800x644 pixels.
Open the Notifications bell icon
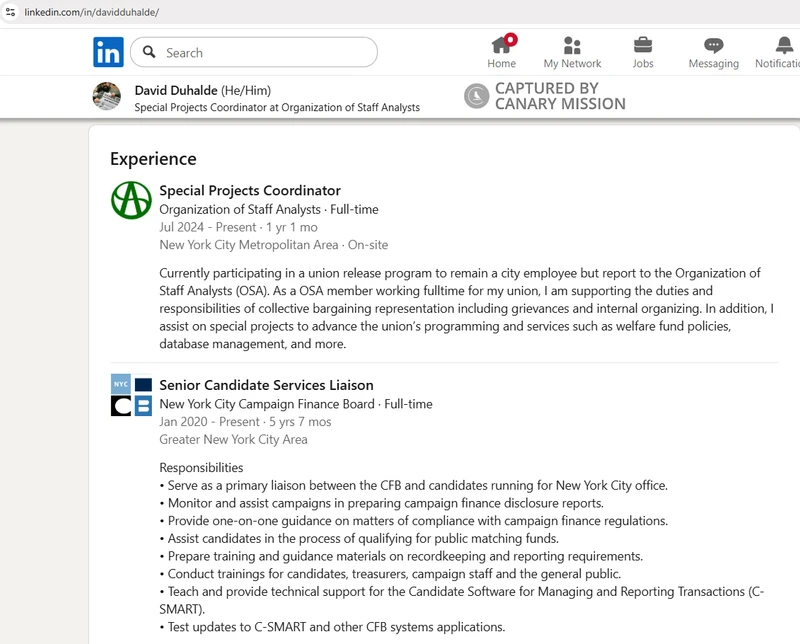point(784,45)
